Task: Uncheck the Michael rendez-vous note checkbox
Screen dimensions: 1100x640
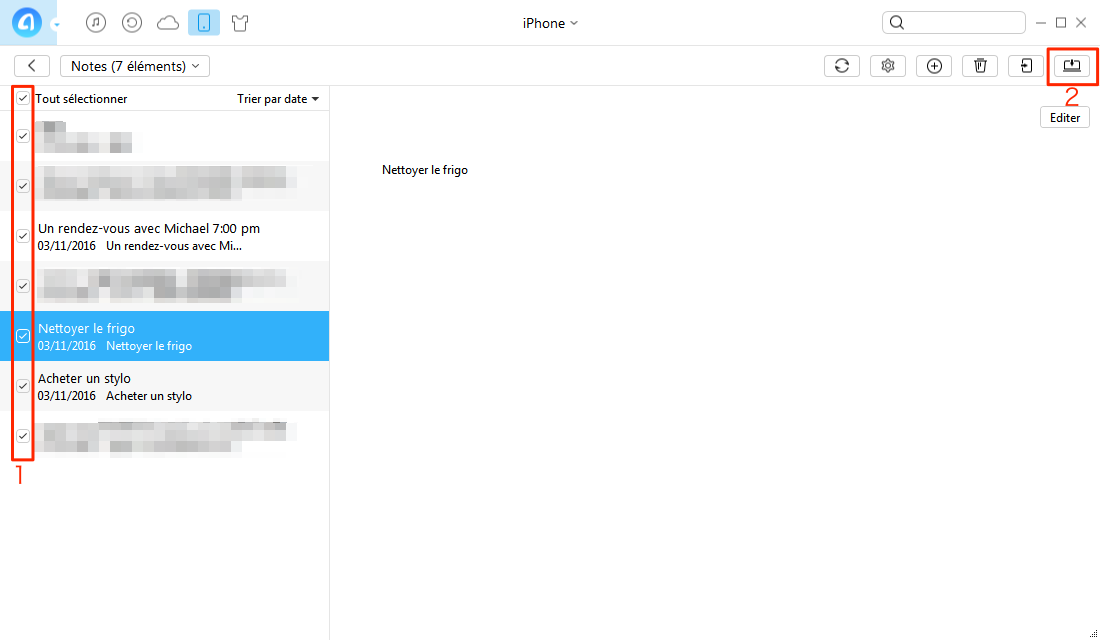Action: pos(23,236)
